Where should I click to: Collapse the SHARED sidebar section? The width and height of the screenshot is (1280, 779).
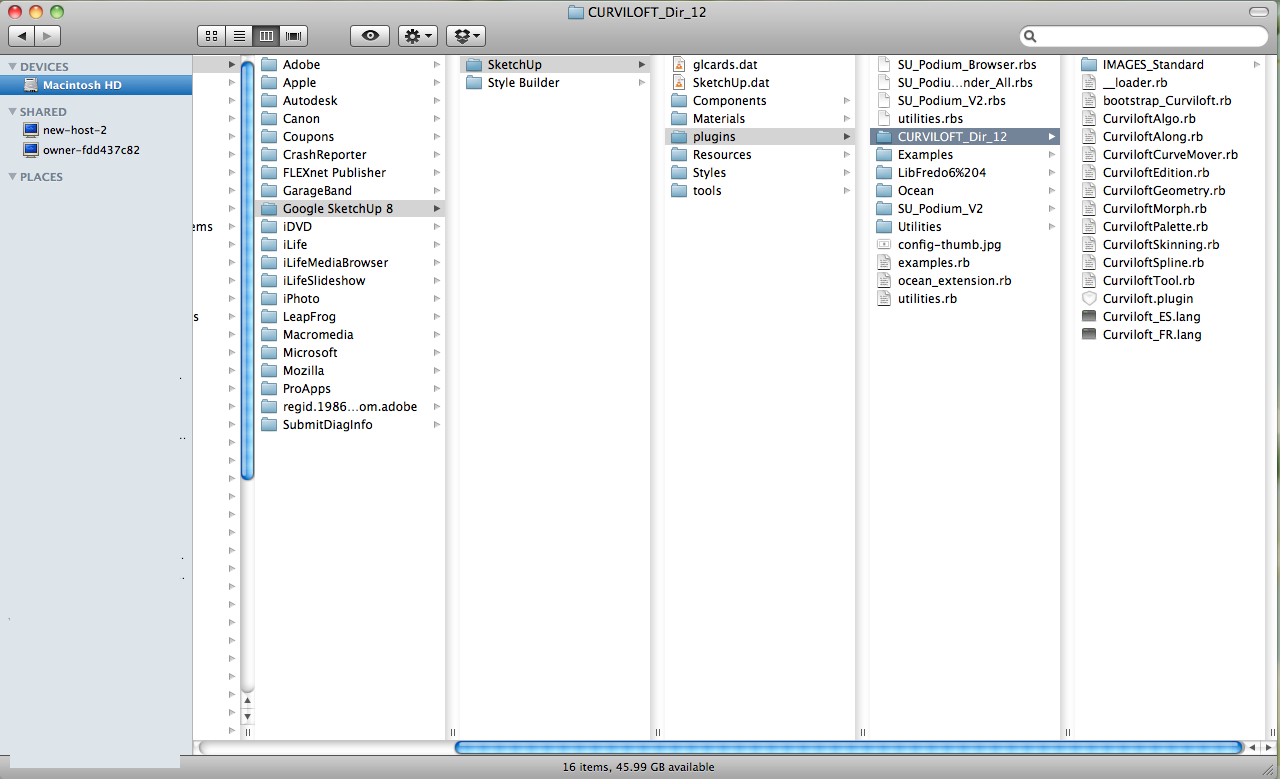tap(12, 112)
